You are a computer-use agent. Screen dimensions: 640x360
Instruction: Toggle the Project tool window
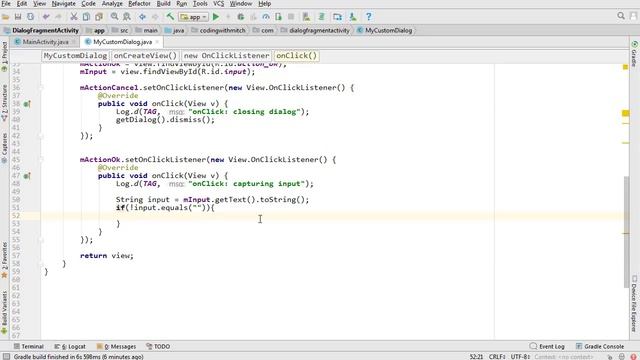click(x=4, y=56)
